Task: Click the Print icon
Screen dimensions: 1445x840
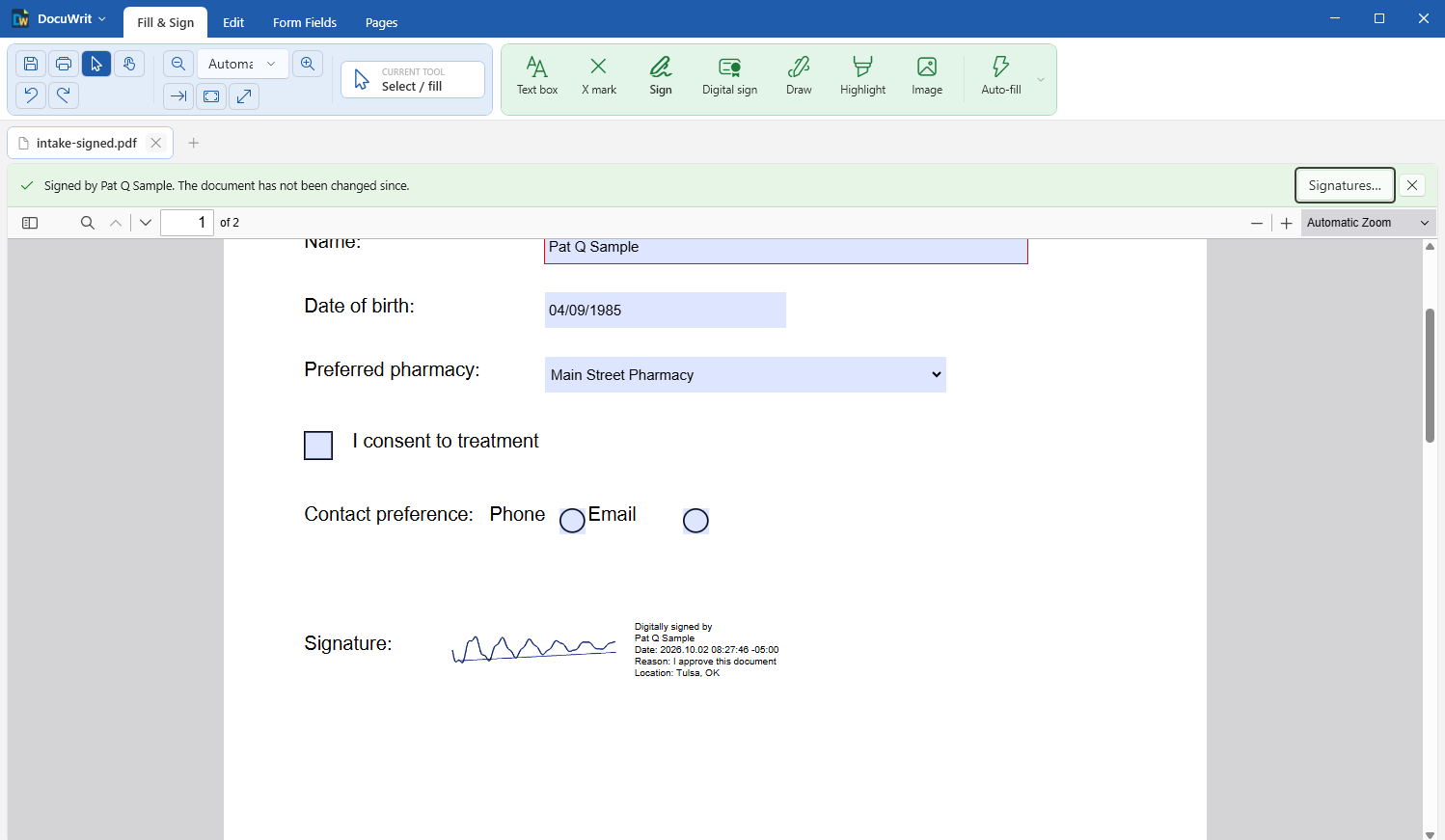Action: point(64,64)
